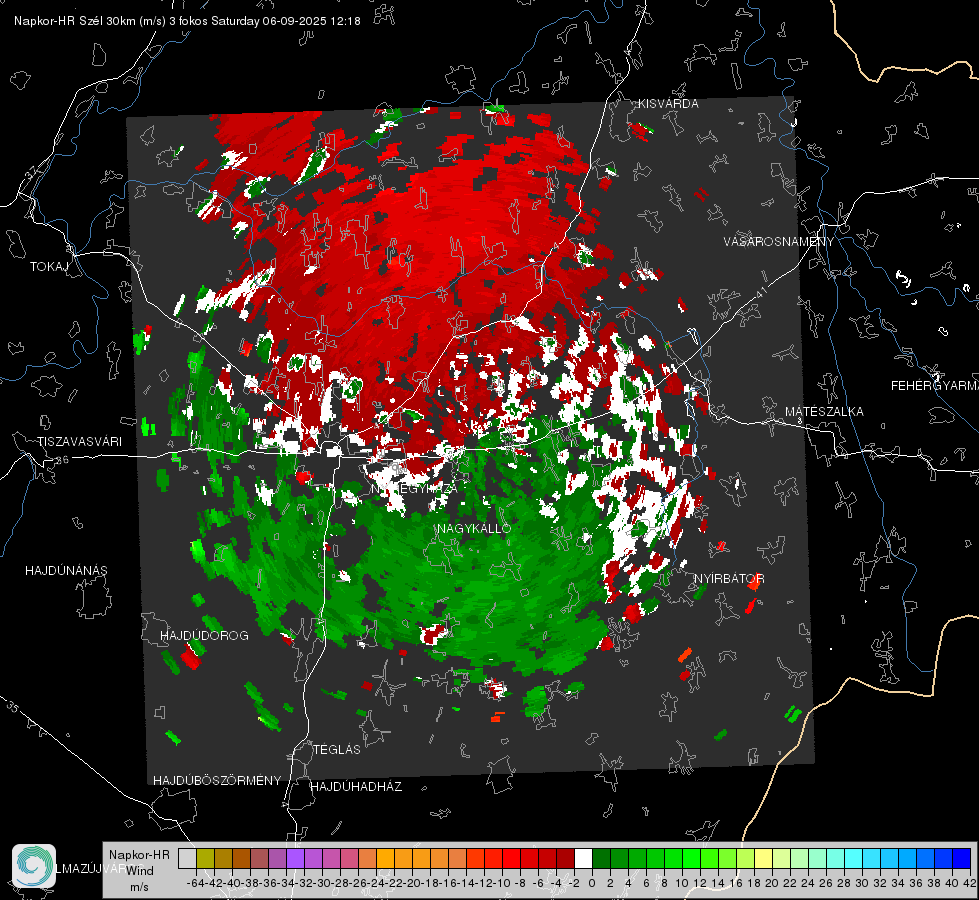Click the KISVÁRDA town label

(668, 104)
